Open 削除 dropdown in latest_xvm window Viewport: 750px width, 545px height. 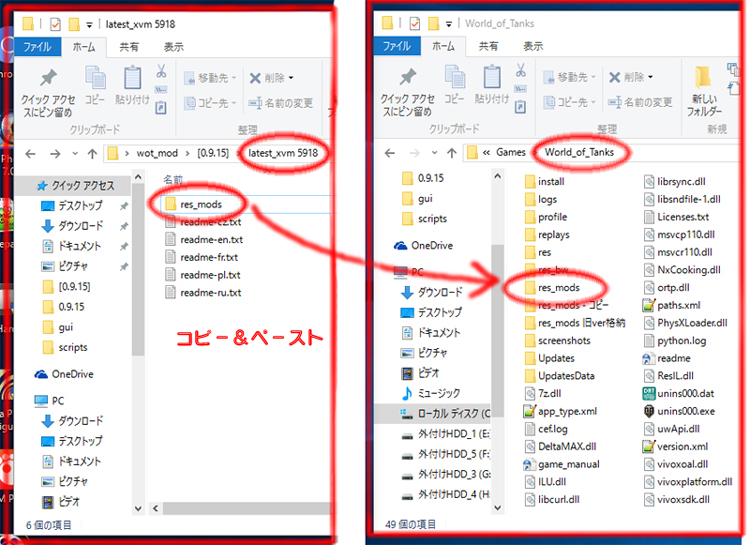coord(272,78)
